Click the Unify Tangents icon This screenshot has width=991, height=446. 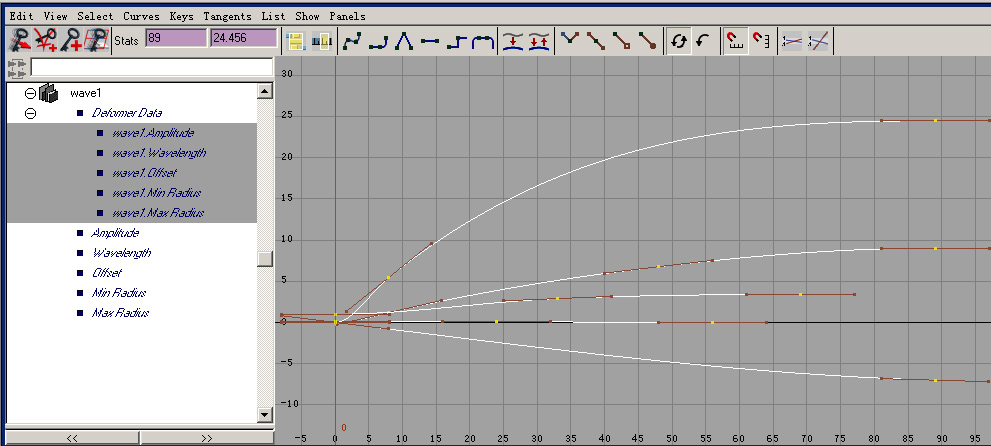pyautogui.click(x=597, y=42)
